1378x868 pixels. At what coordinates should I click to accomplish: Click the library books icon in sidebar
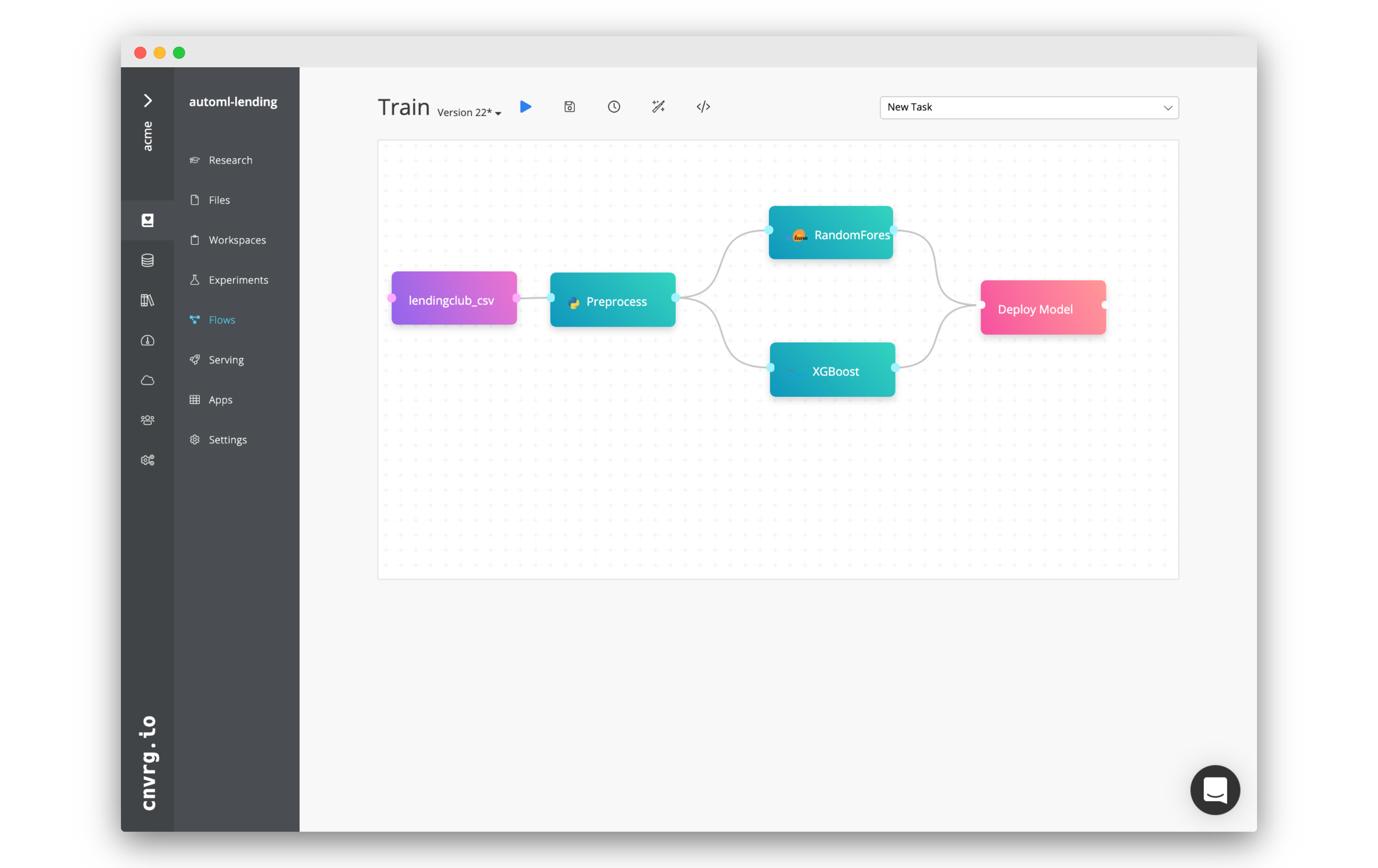click(x=148, y=300)
